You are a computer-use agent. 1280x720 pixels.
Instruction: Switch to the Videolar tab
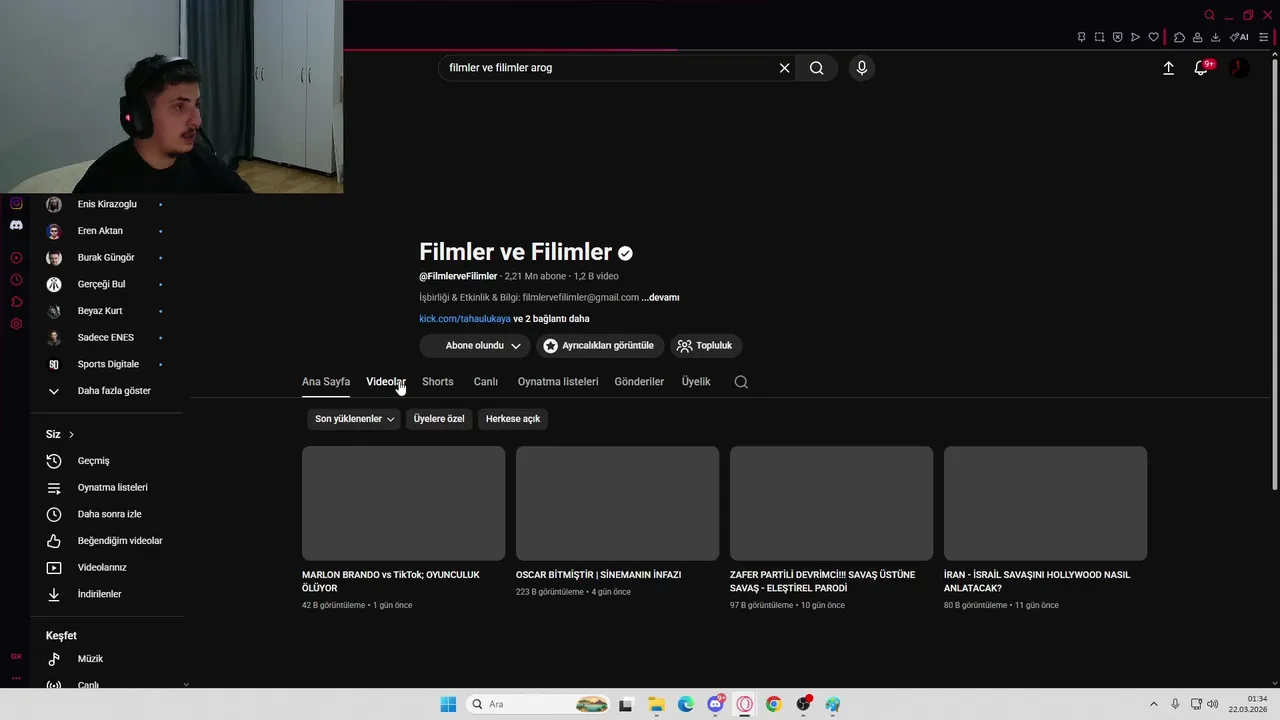coord(386,382)
